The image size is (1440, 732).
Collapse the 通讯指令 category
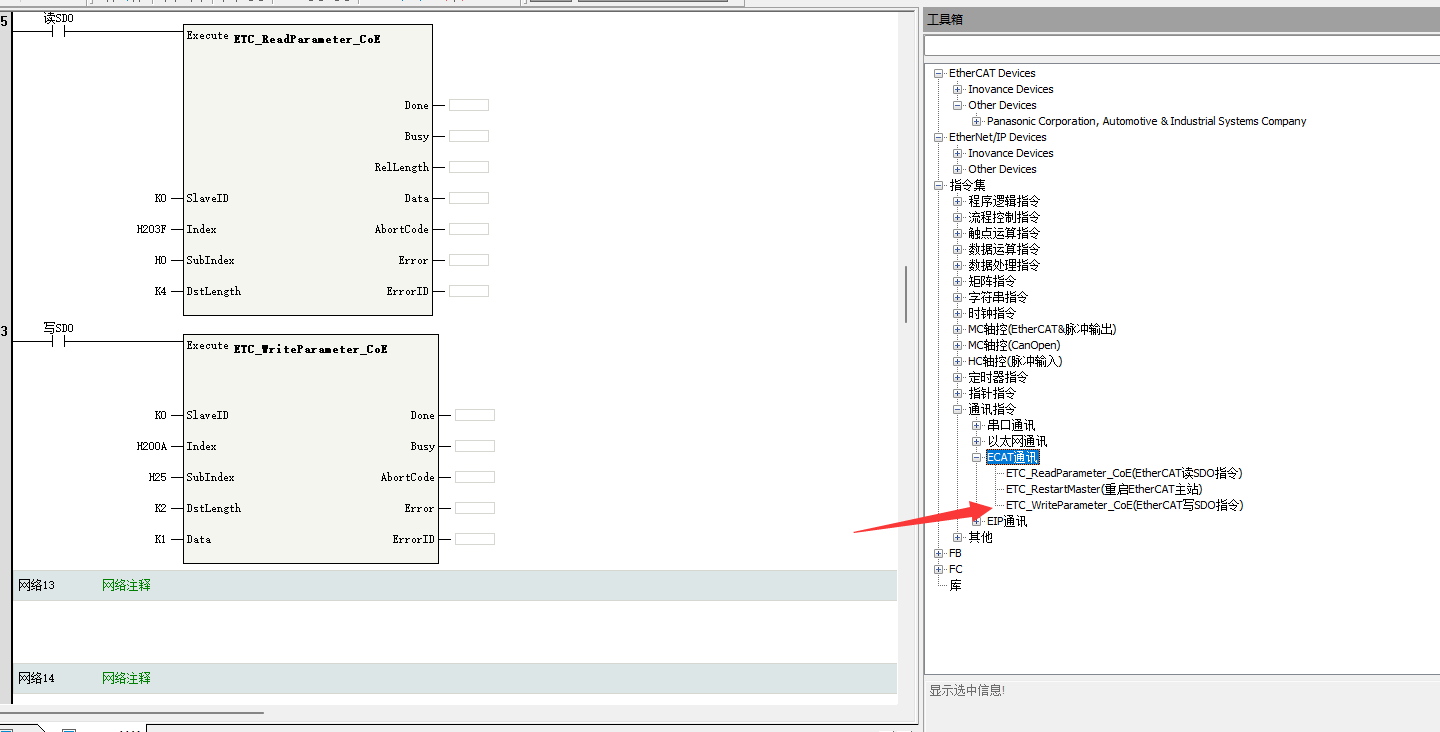pyautogui.click(x=958, y=409)
